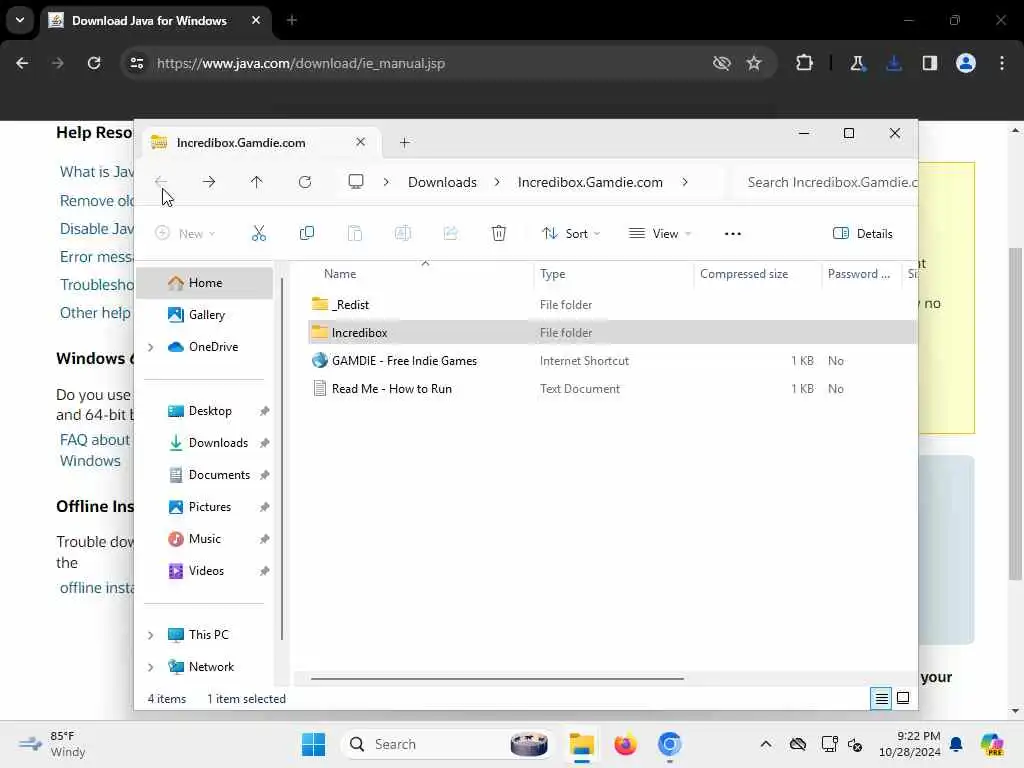Open the See more (three dots) menu
The width and height of the screenshot is (1024, 768).
point(733,233)
